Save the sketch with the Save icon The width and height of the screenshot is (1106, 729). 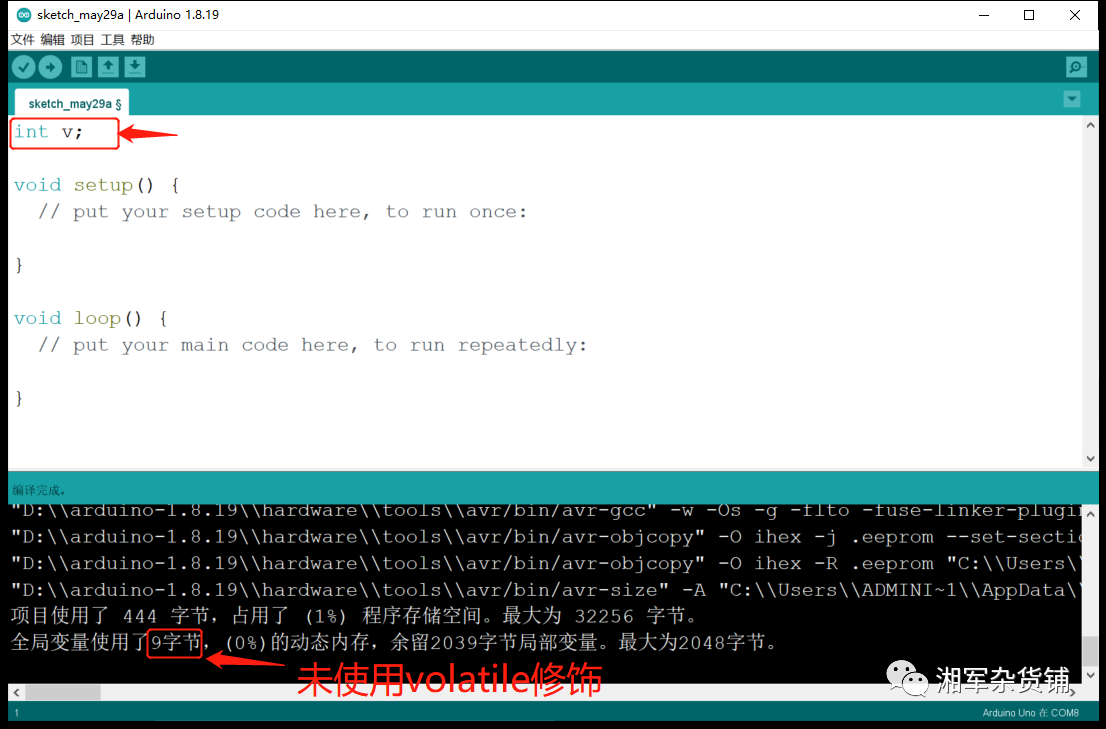pos(135,67)
